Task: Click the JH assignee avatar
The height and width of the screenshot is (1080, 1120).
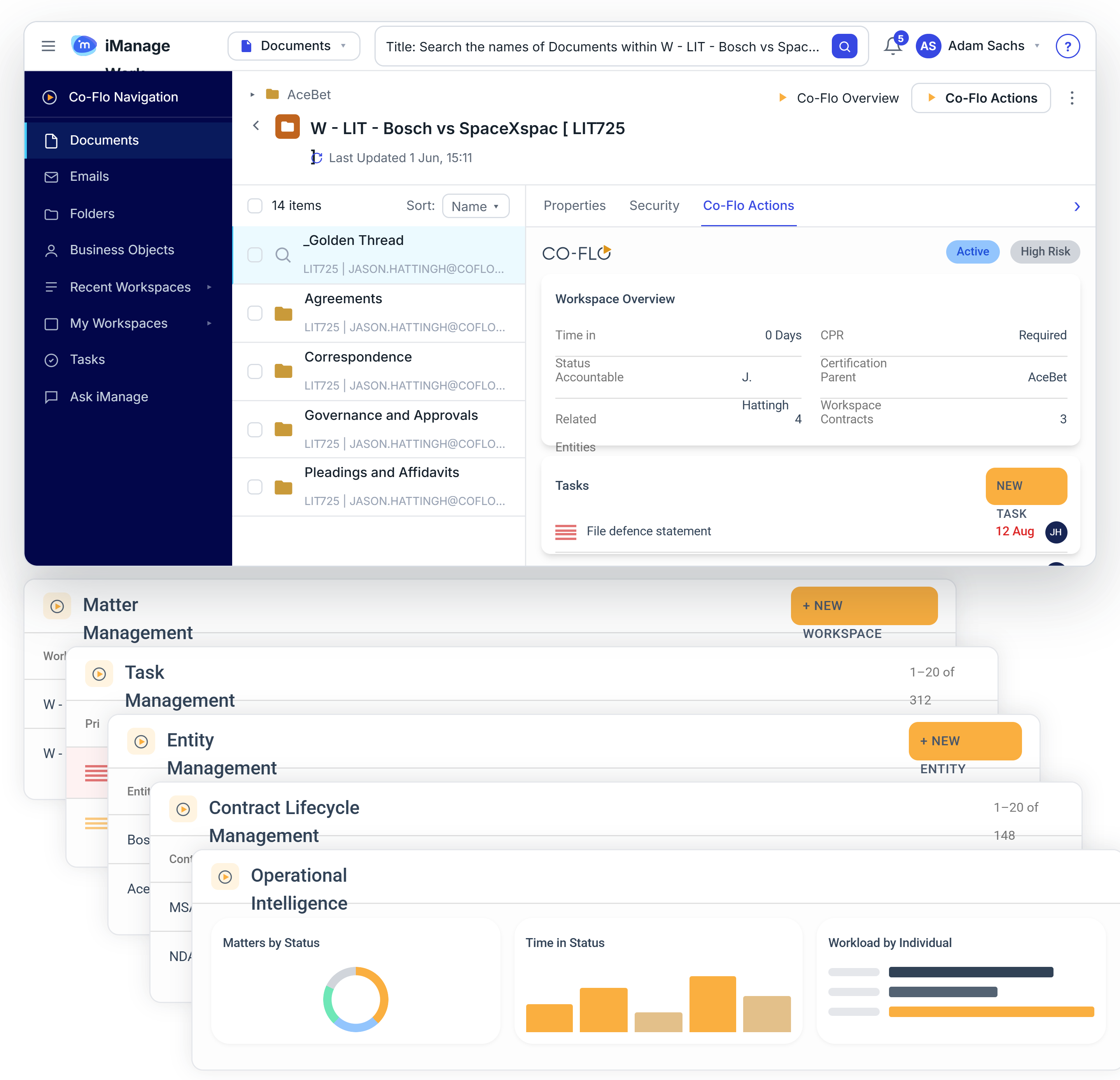Action: click(1056, 532)
